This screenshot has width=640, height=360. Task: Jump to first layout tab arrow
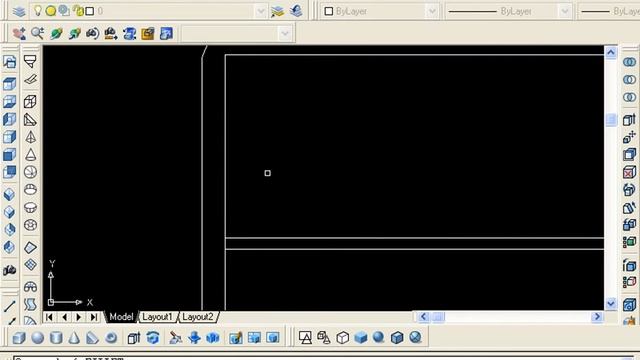(x=49, y=317)
